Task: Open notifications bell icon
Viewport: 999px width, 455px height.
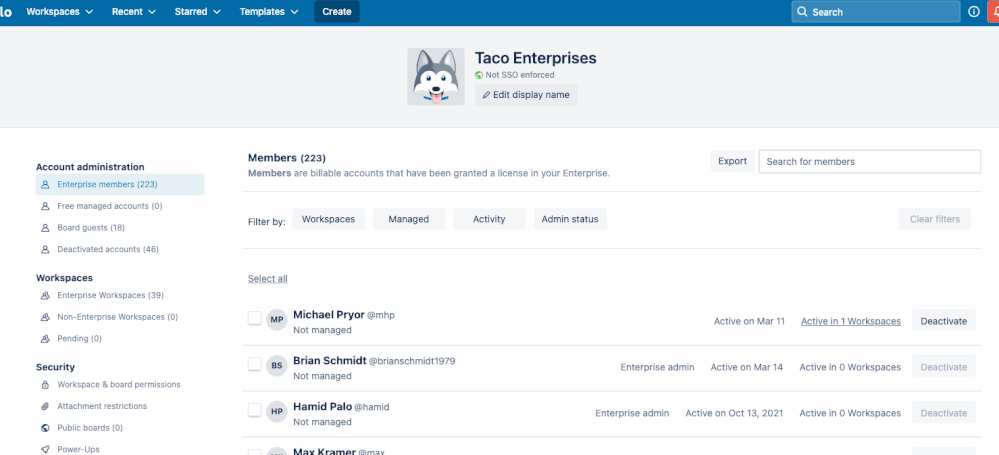Action: (x=993, y=11)
